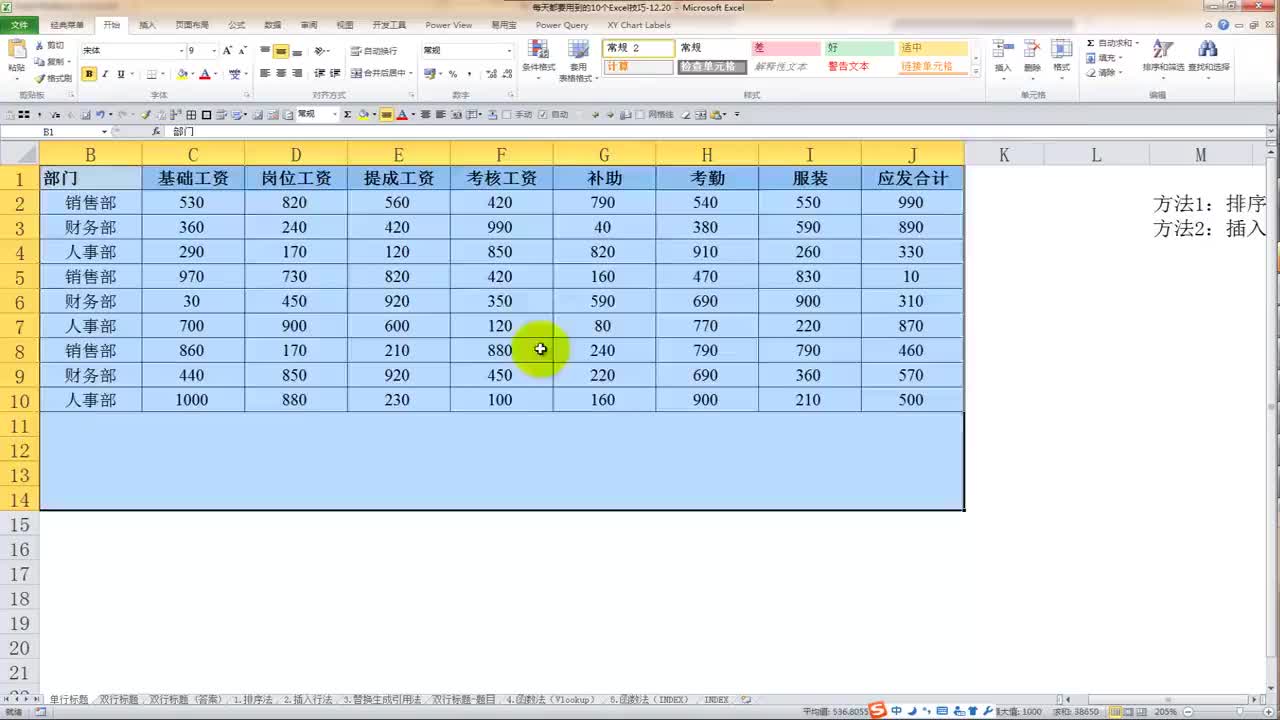This screenshot has width=1280, height=720.
Task: Toggle Bold formatting button
Action: [89, 74]
